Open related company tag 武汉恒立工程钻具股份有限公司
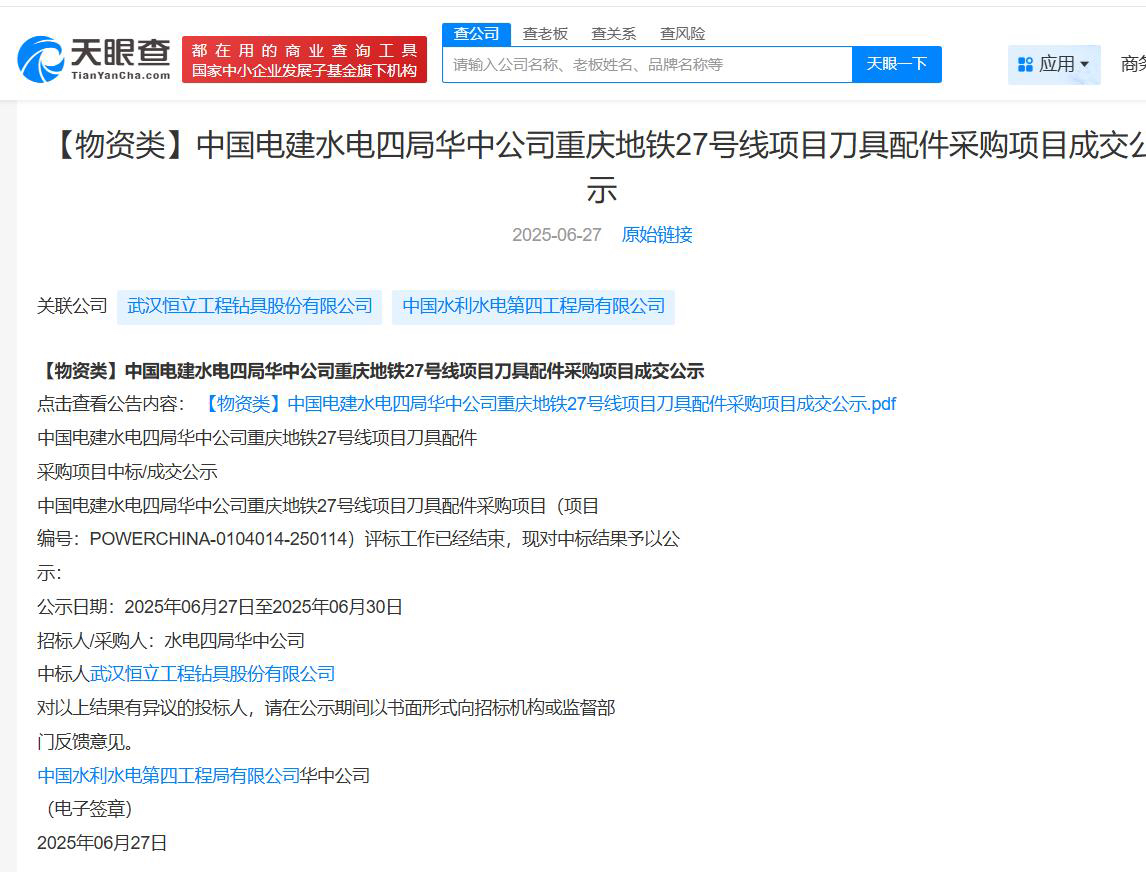The width and height of the screenshot is (1146, 872). point(250,306)
